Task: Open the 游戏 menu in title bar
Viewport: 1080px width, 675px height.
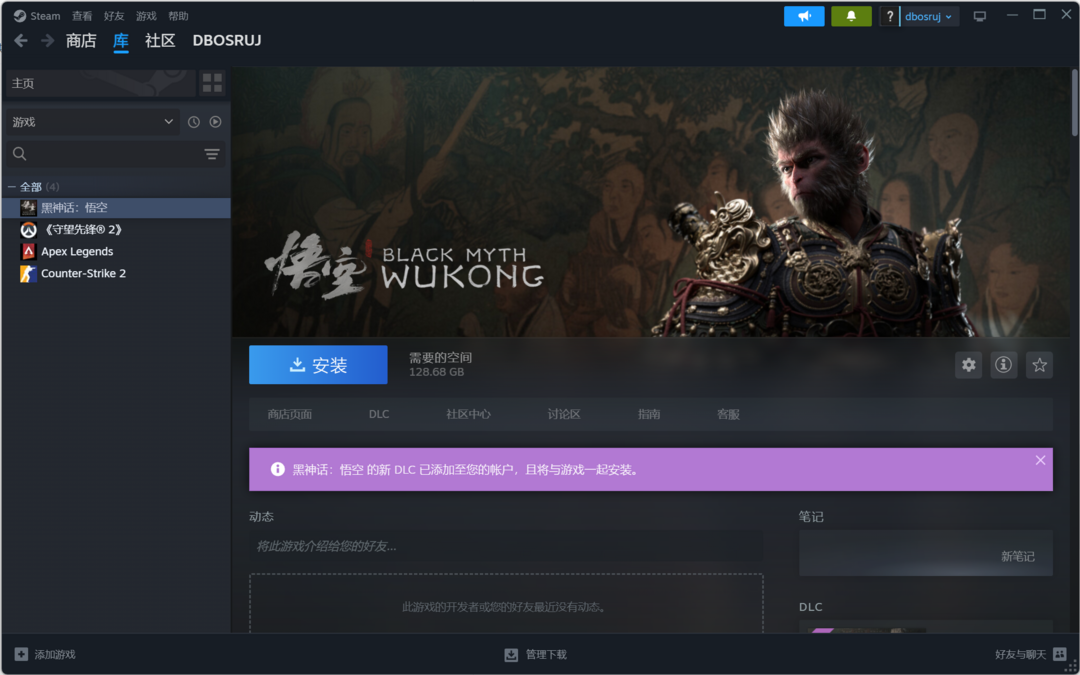Action: point(146,16)
